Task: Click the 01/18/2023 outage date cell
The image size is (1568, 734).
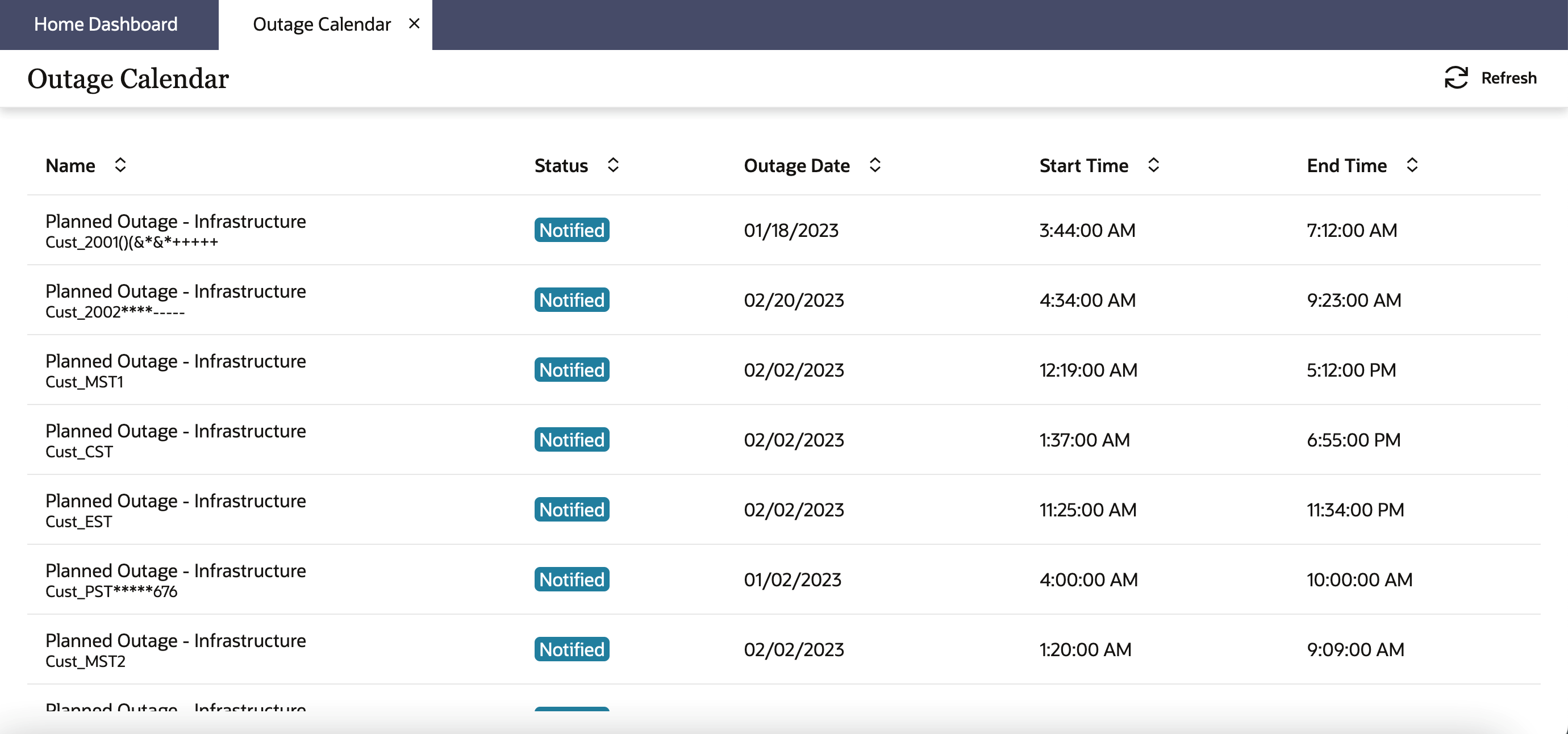Action: (x=791, y=230)
